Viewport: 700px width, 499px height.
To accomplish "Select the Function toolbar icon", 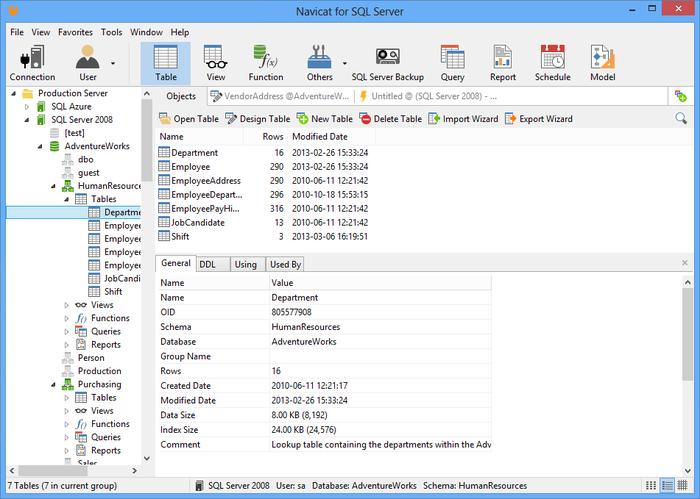I will point(266,63).
